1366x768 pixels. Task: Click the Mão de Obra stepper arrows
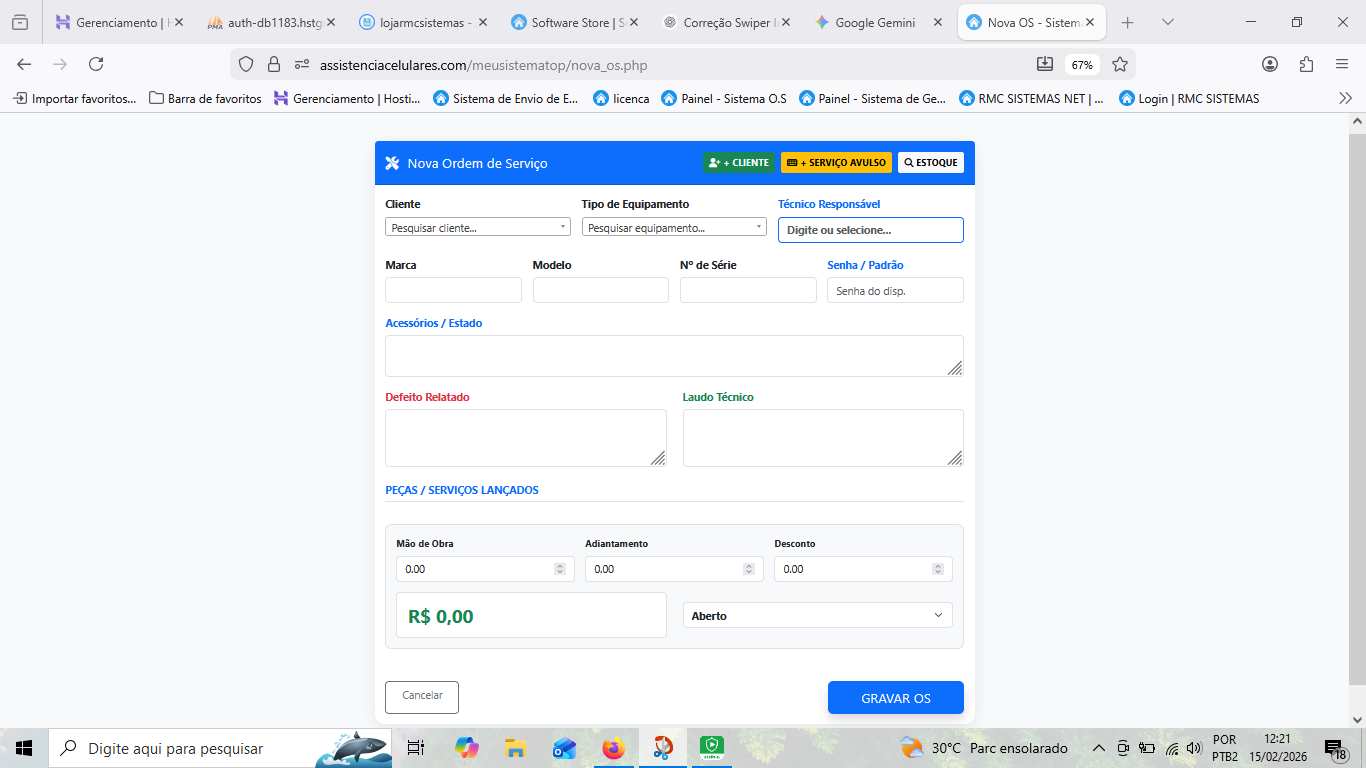[x=560, y=569]
